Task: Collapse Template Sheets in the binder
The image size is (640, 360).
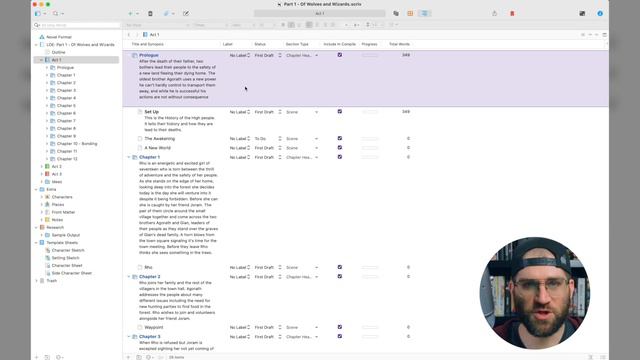Action: coord(36,242)
